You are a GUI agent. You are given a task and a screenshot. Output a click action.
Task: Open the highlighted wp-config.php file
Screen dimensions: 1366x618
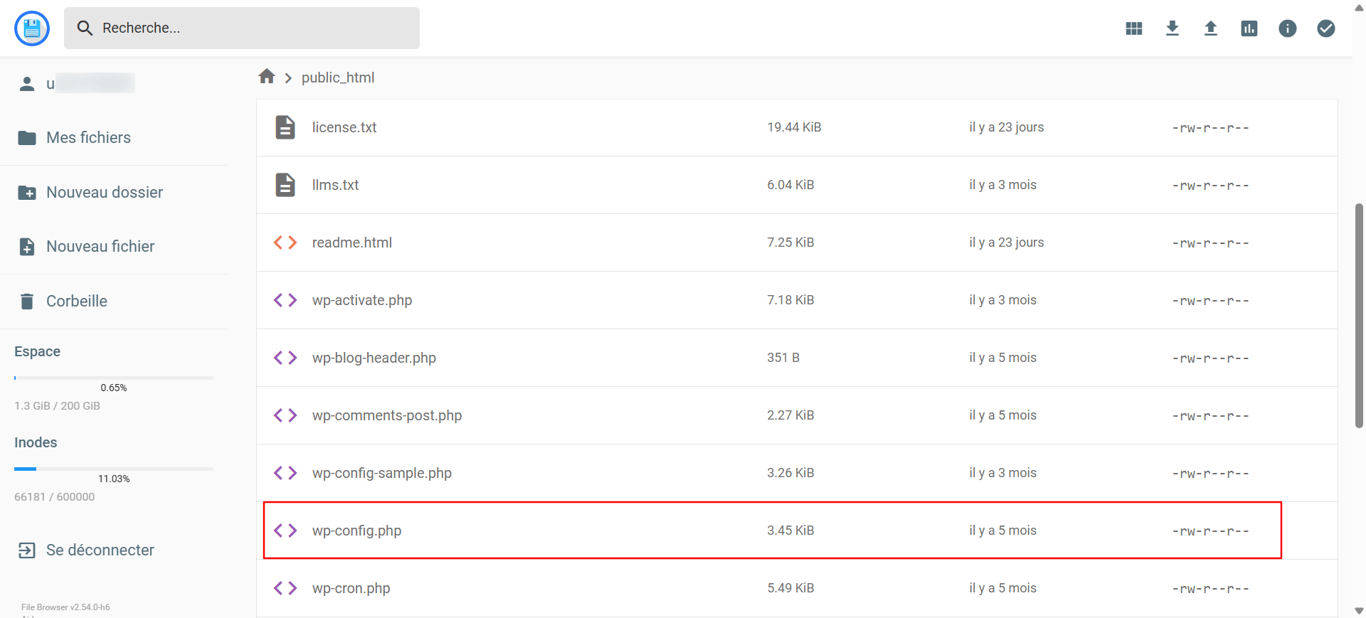coord(357,530)
